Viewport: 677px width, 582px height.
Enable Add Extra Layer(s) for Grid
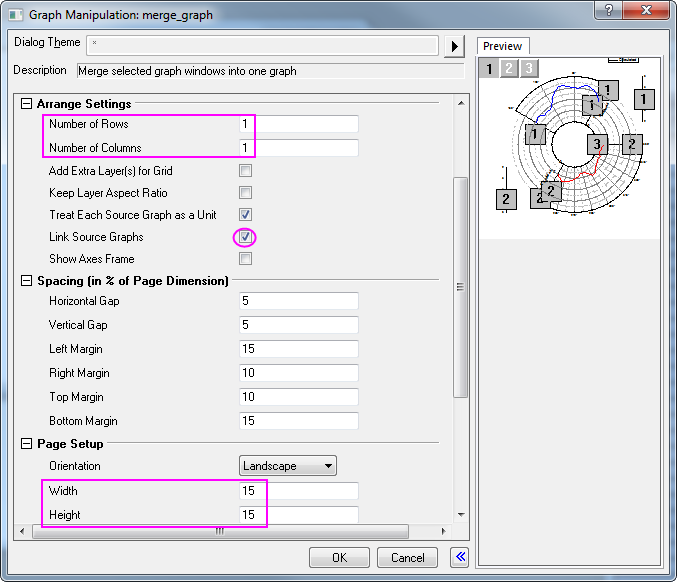(x=245, y=171)
